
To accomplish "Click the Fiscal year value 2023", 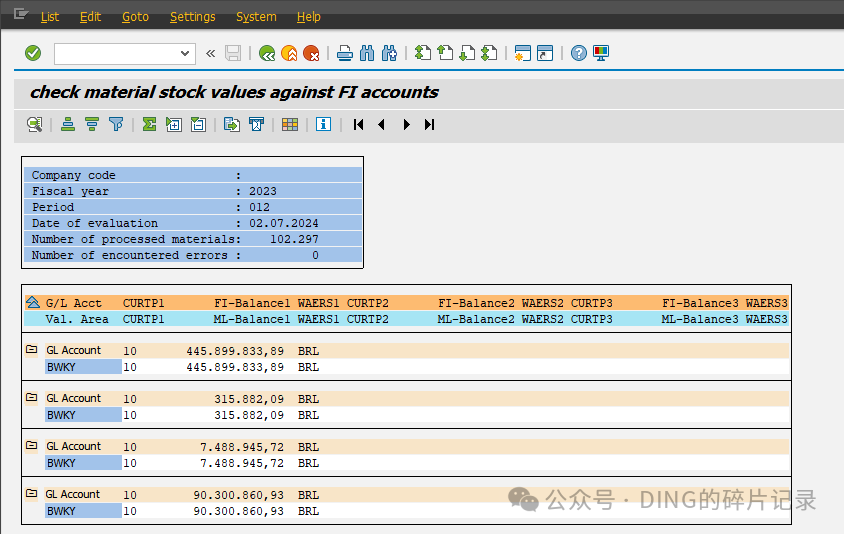I will (263, 191).
